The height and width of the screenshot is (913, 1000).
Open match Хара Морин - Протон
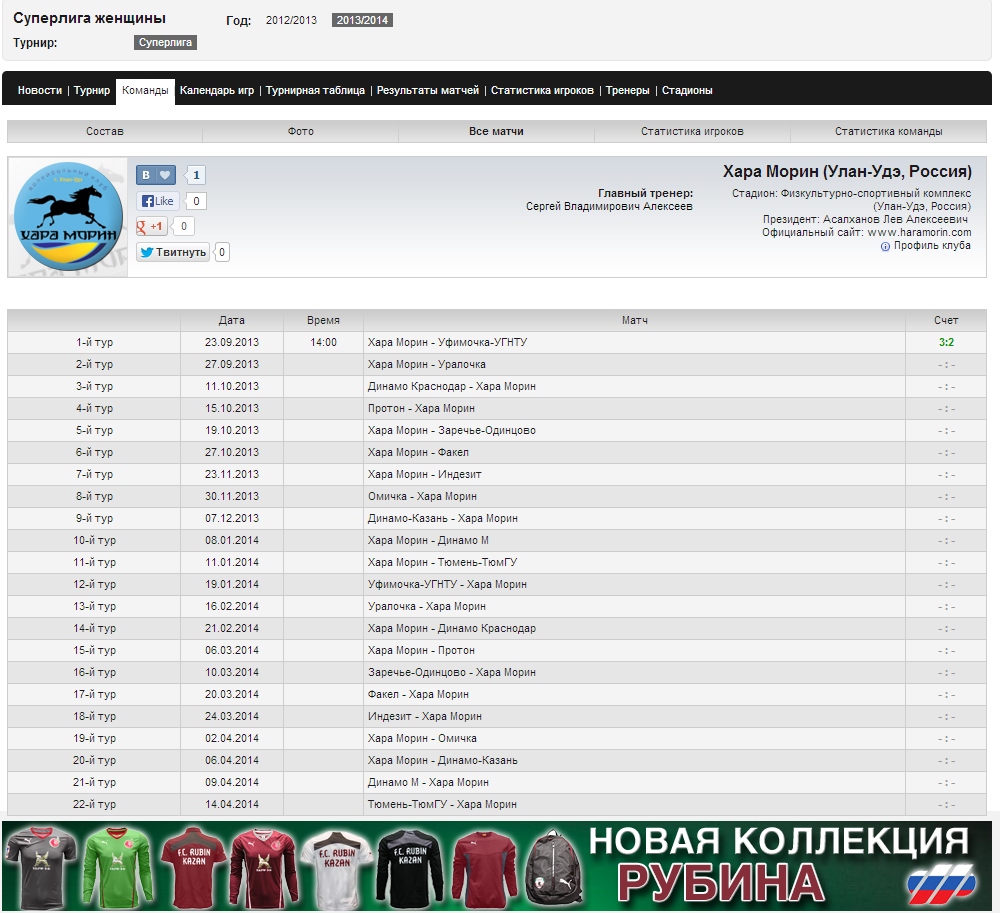(421, 650)
